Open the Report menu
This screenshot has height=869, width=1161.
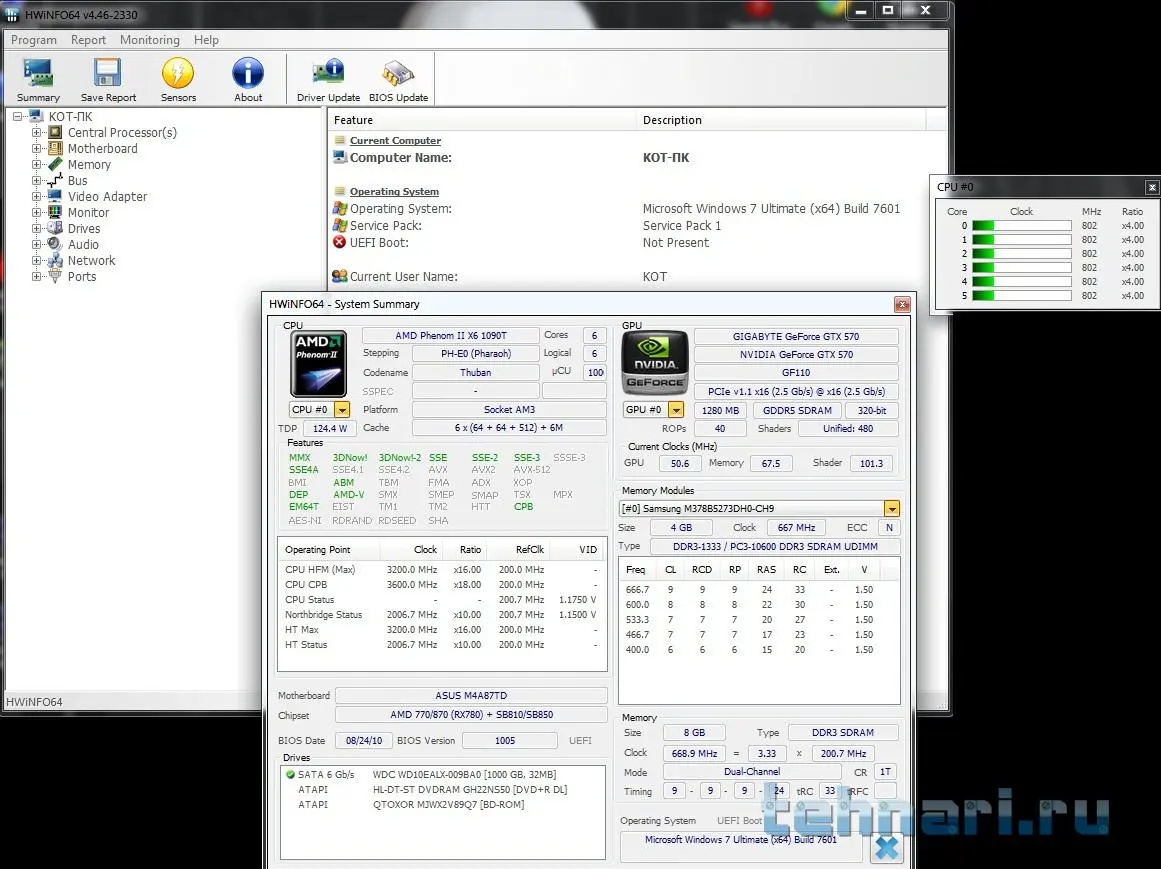point(88,40)
